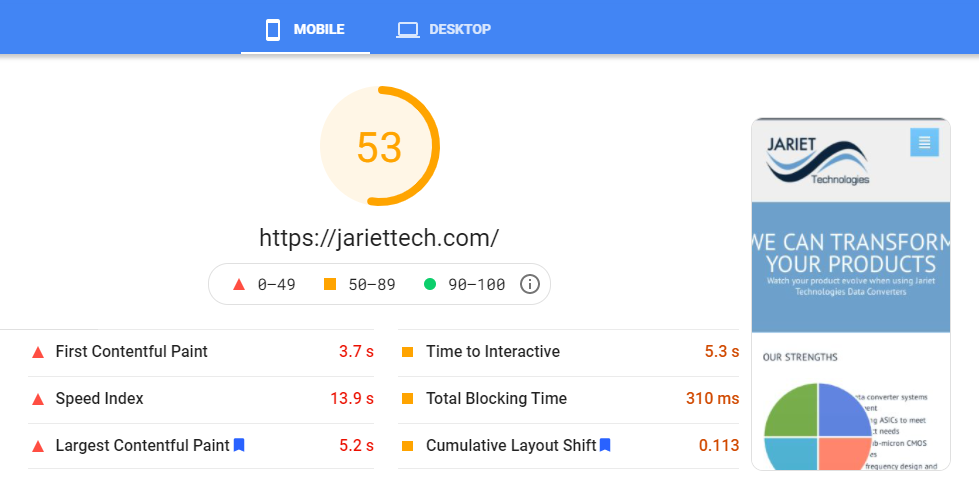Click the red triangle beside First Contentful Paint
This screenshot has height=499, width=979.
[x=38, y=352]
